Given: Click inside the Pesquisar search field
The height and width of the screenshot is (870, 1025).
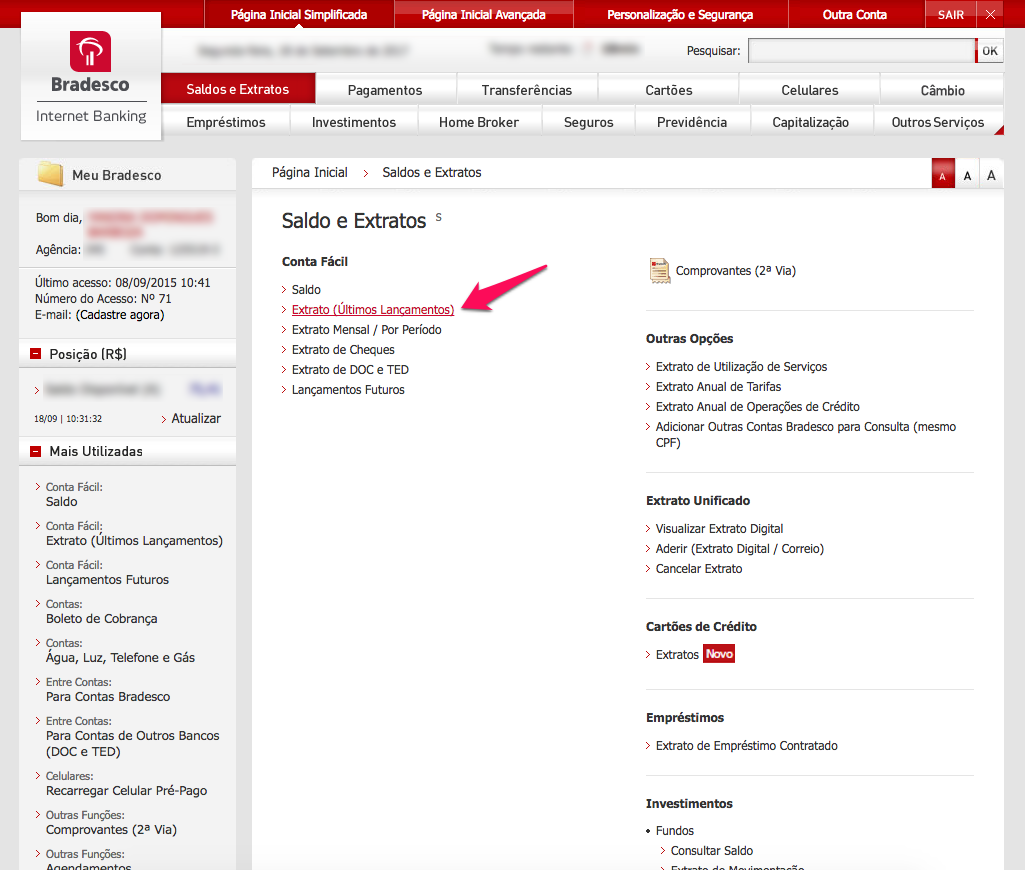Looking at the screenshot, I should tap(861, 51).
